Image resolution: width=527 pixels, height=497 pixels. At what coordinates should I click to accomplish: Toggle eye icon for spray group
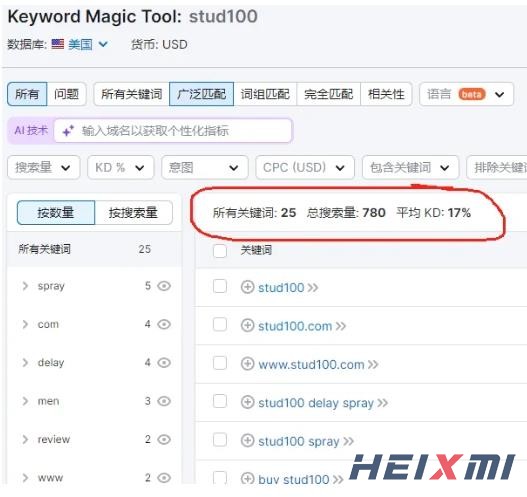[164, 286]
